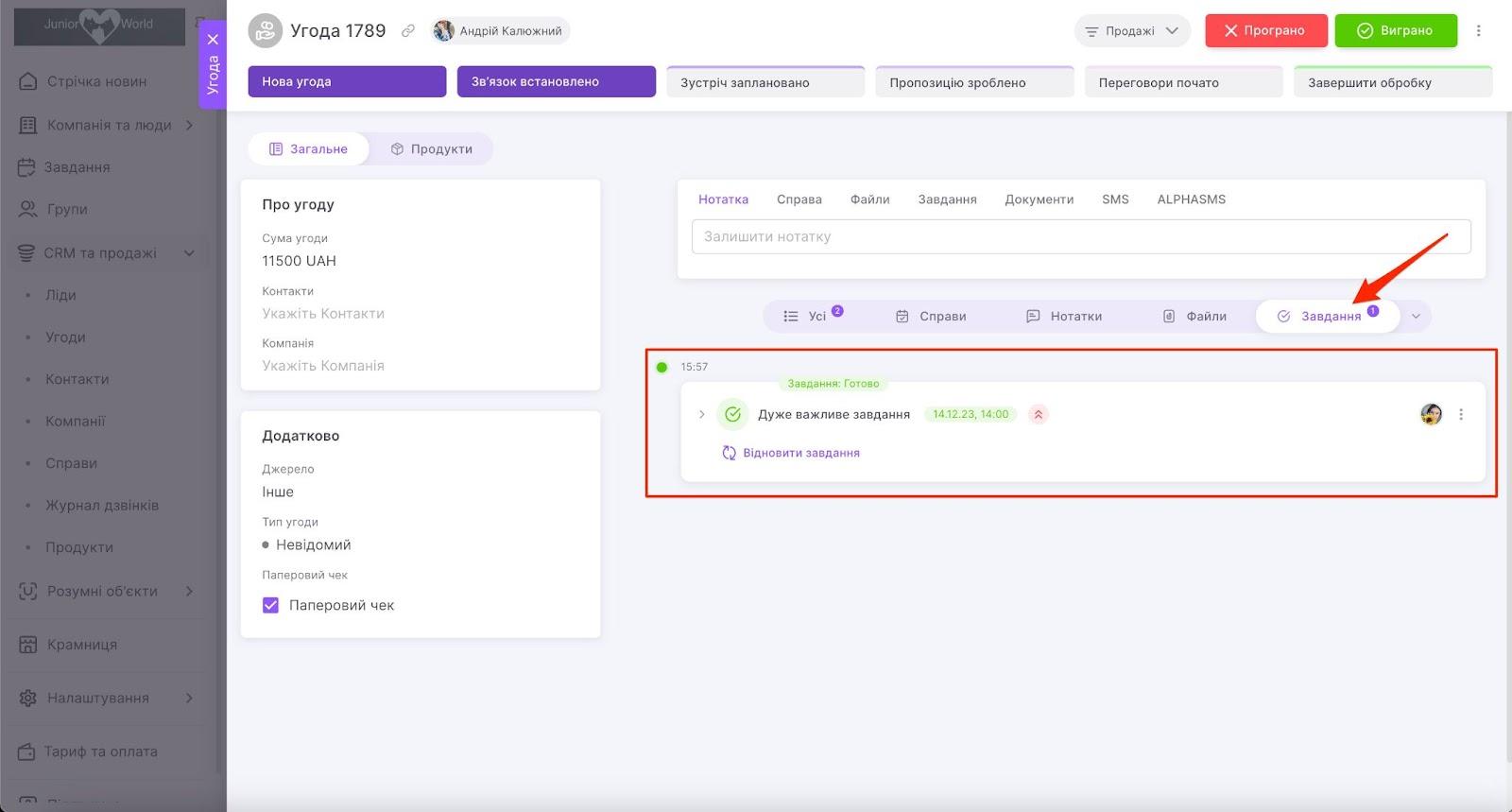
Task: Set stage to Зустріч заплановано
Action: 765,82
